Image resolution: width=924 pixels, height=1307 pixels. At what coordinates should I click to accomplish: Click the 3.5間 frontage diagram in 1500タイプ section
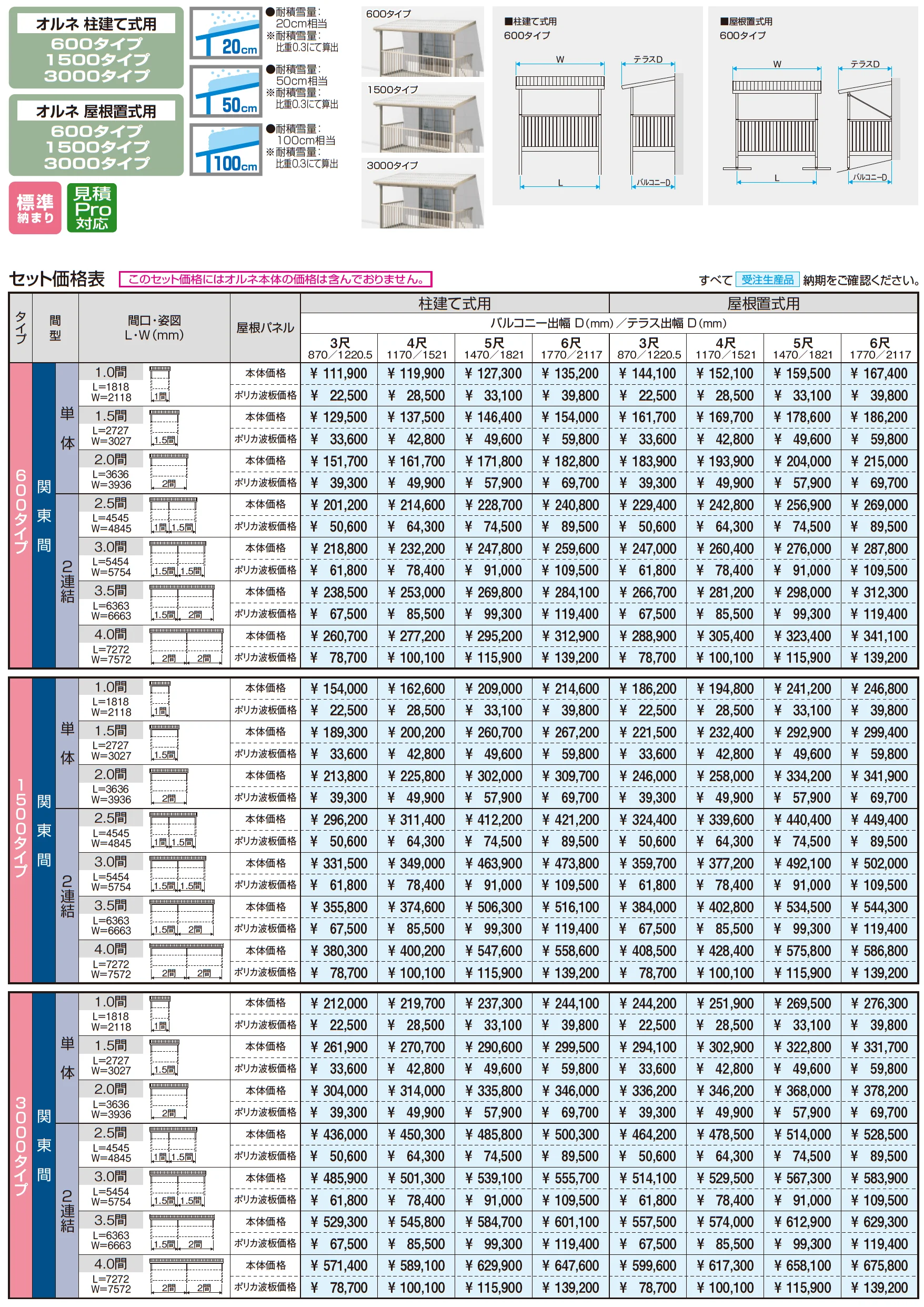[x=182, y=917]
